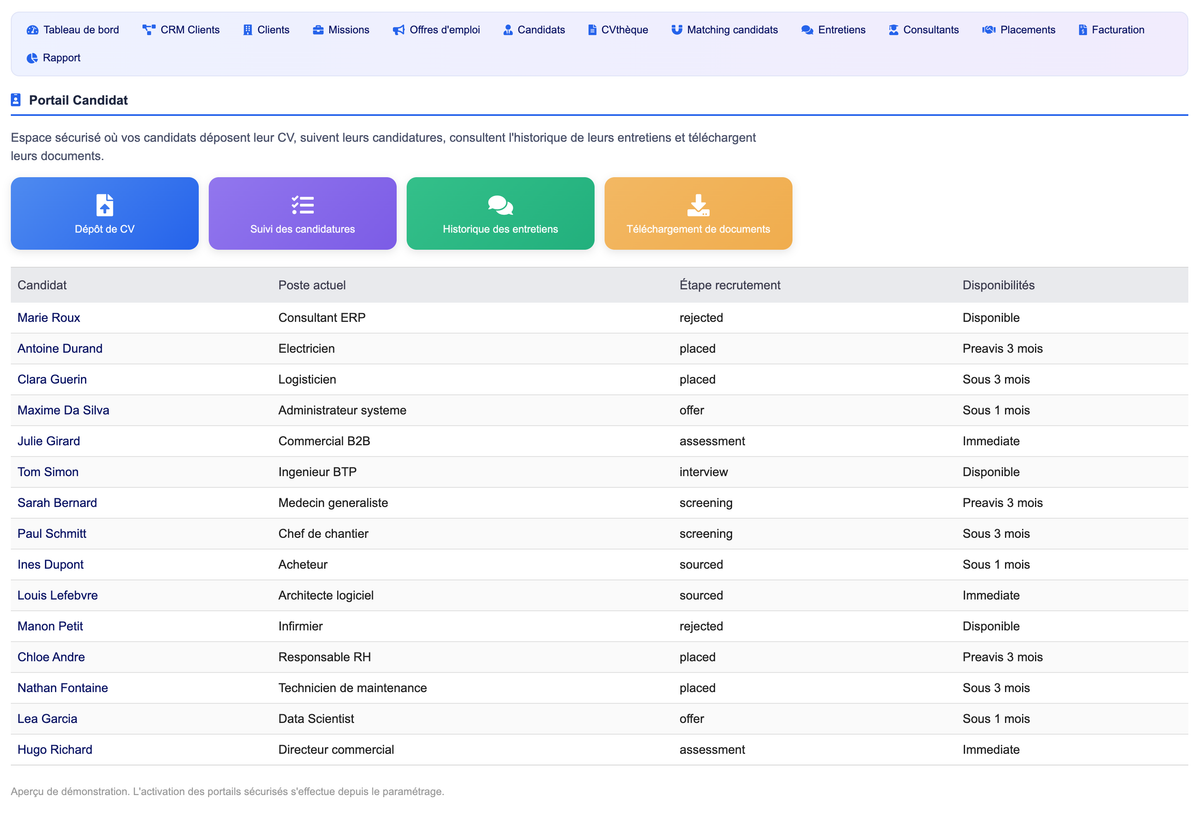Click the Matching candidats magnet icon

(x=677, y=30)
